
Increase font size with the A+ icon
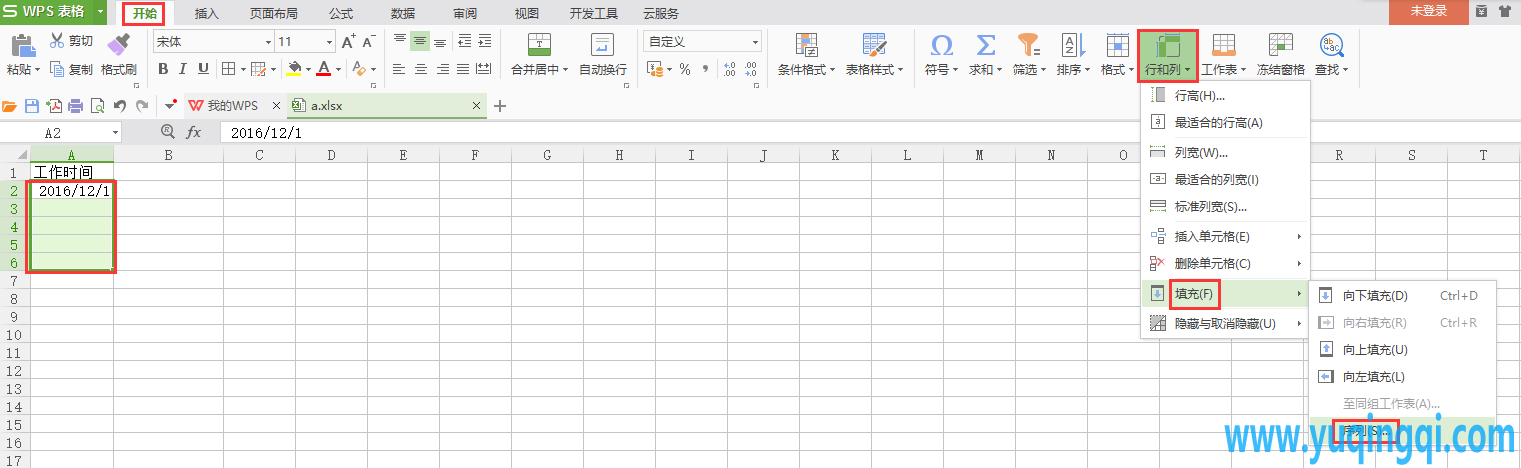coord(348,41)
